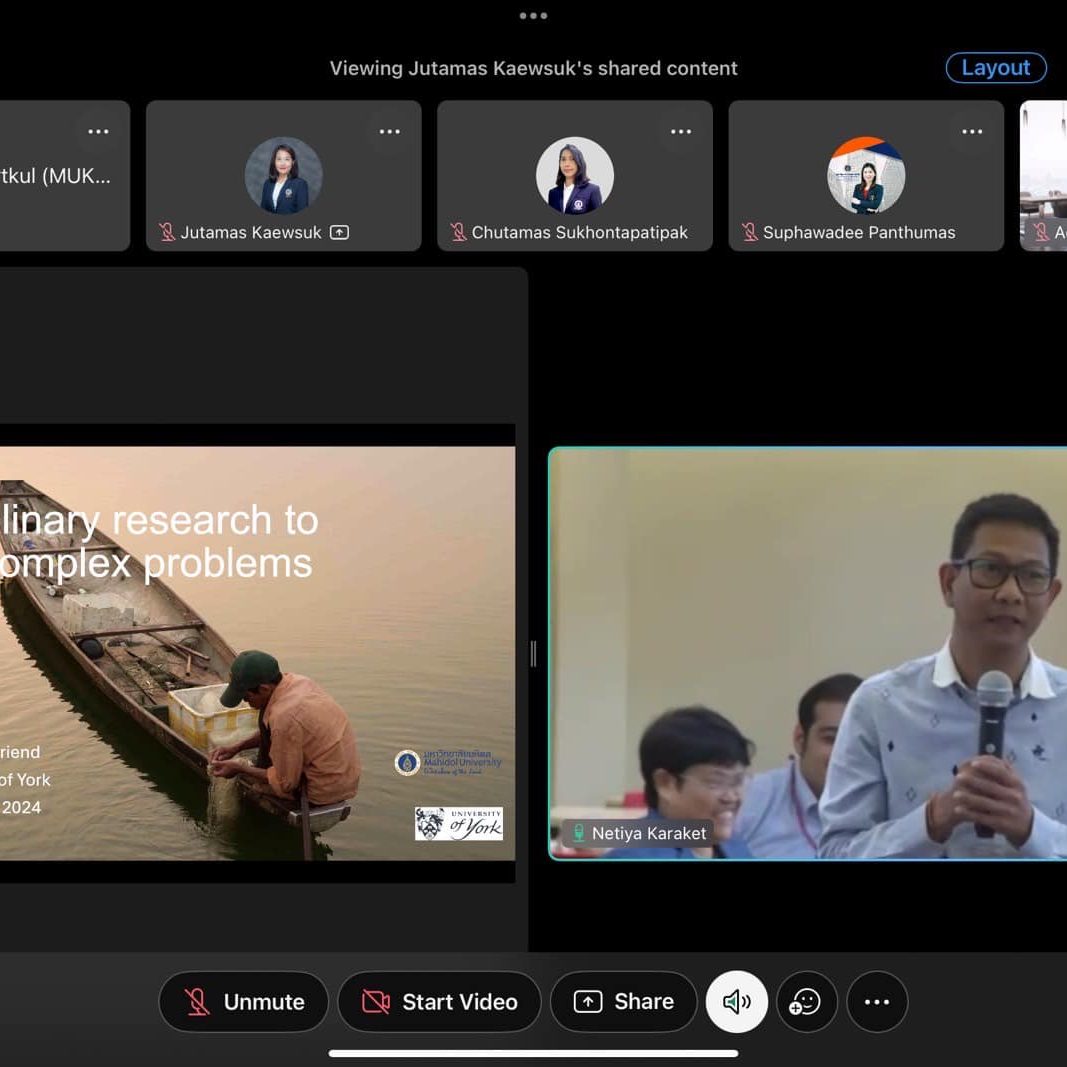This screenshot has width=1067, height=1067.
Task: Click muted mic icon next to Suphawadee Panthumas
Action: [749, 232]
